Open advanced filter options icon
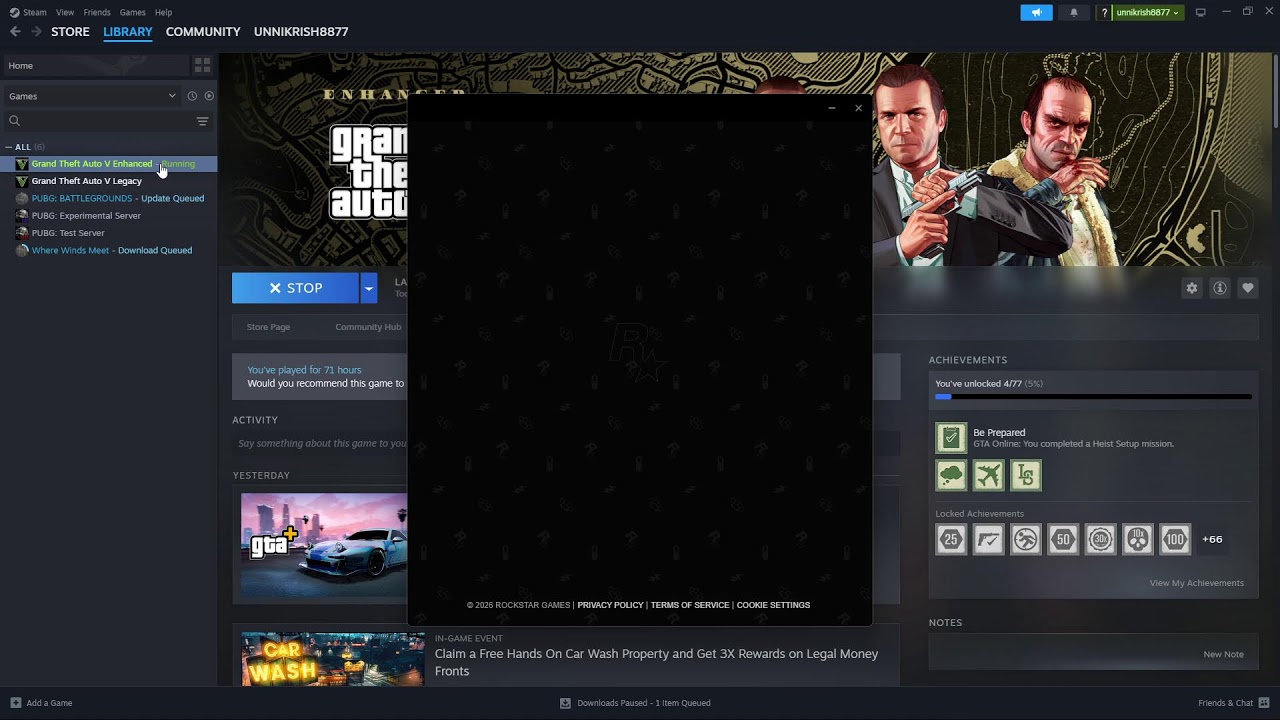1280x720 pixels. click(202, 121)
